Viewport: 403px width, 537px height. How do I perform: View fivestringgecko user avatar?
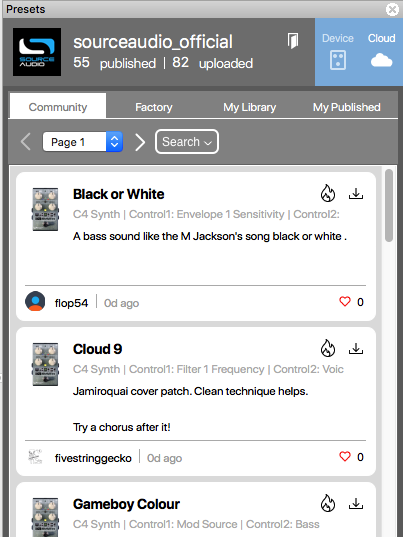coord(35,457)
